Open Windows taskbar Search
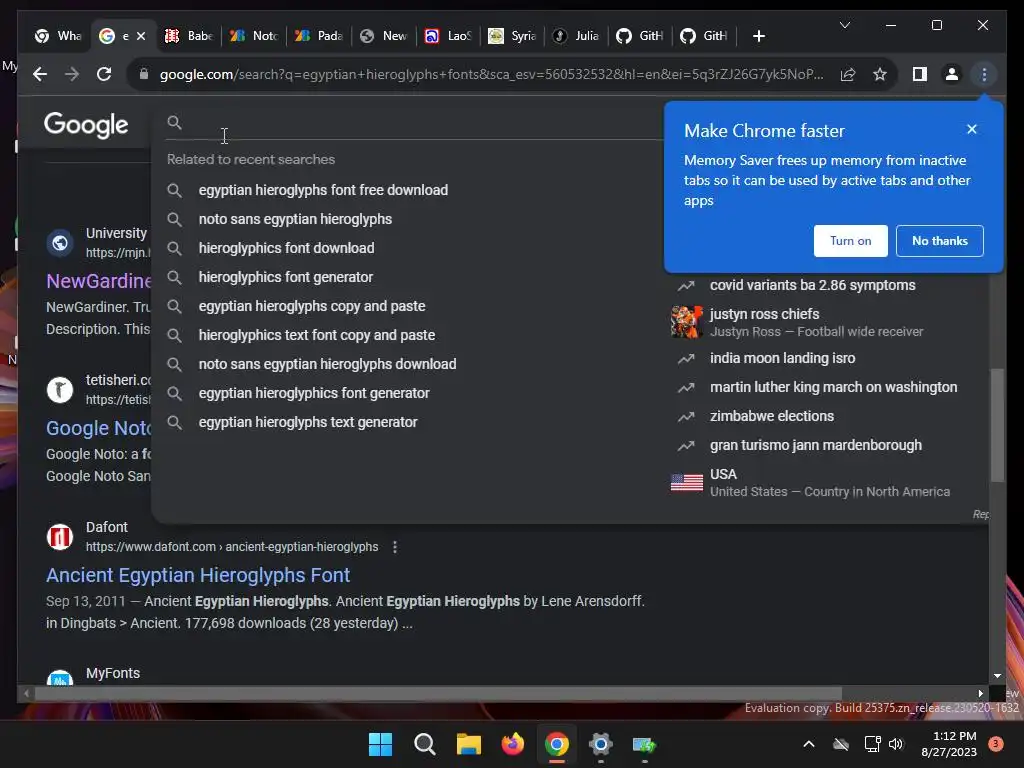Image resolution: width=1024 pixels, height=768 pixels. (x=424, y=744)
